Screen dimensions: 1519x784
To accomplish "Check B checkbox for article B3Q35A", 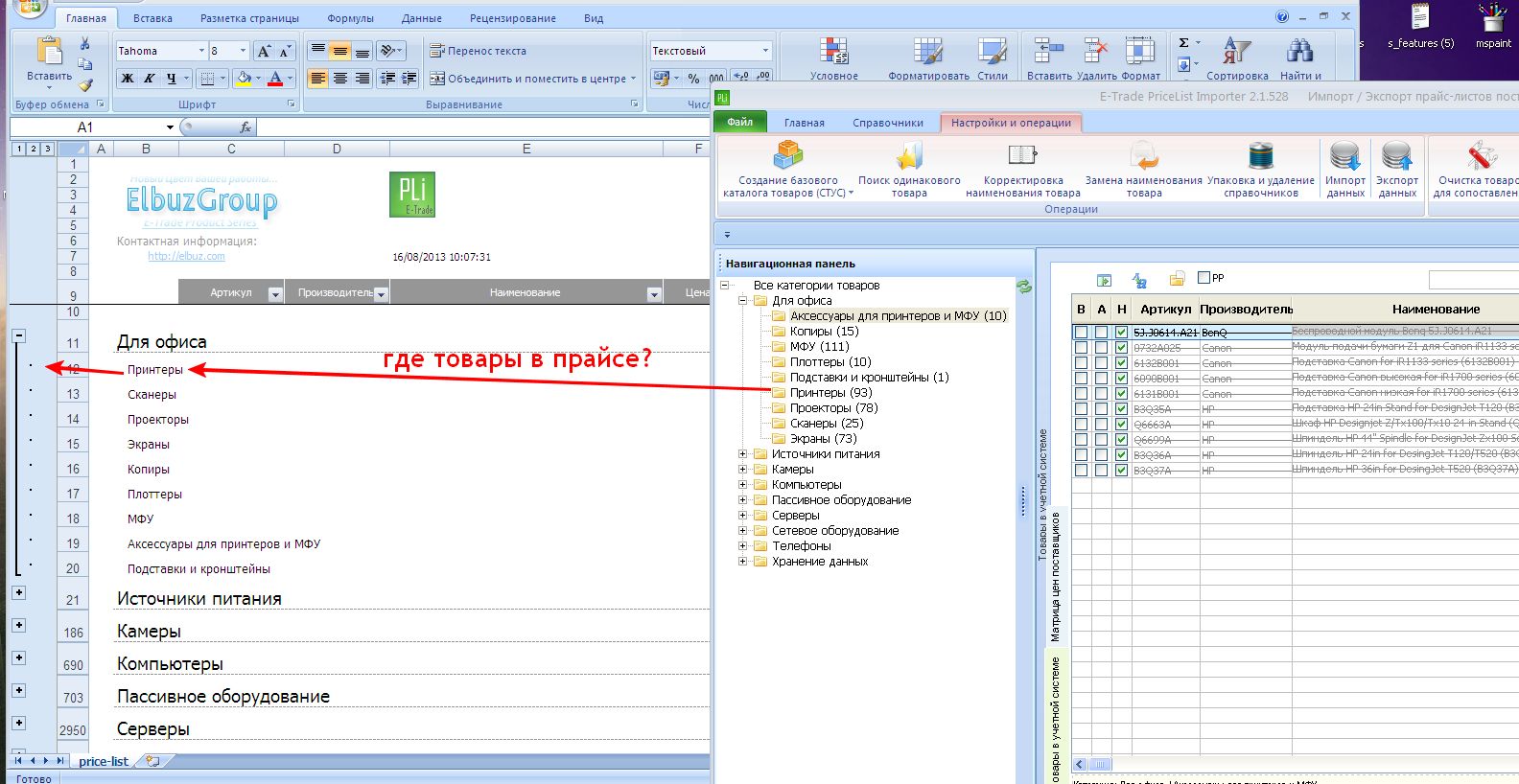I will (1081, 409).
